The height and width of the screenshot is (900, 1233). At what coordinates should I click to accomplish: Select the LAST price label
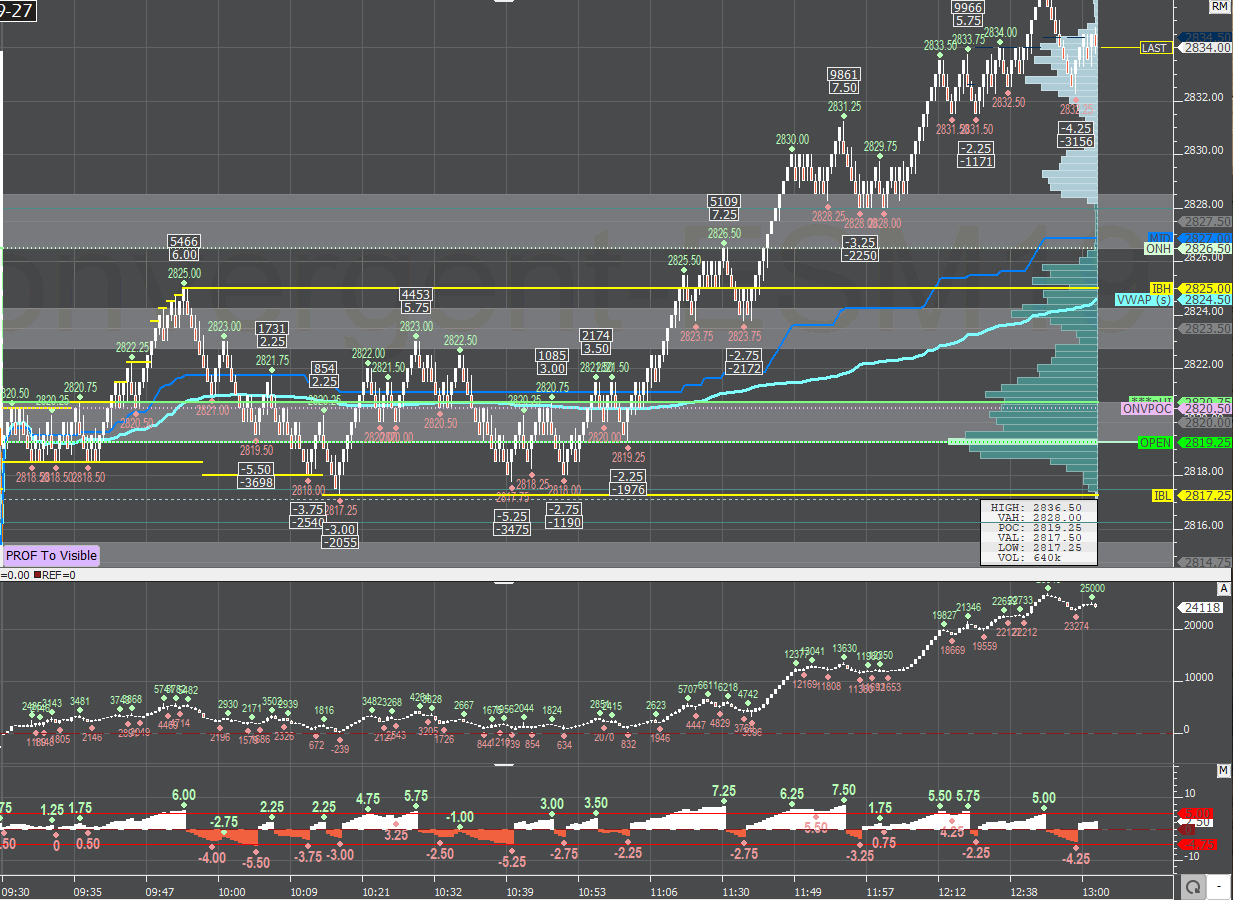1156,47
